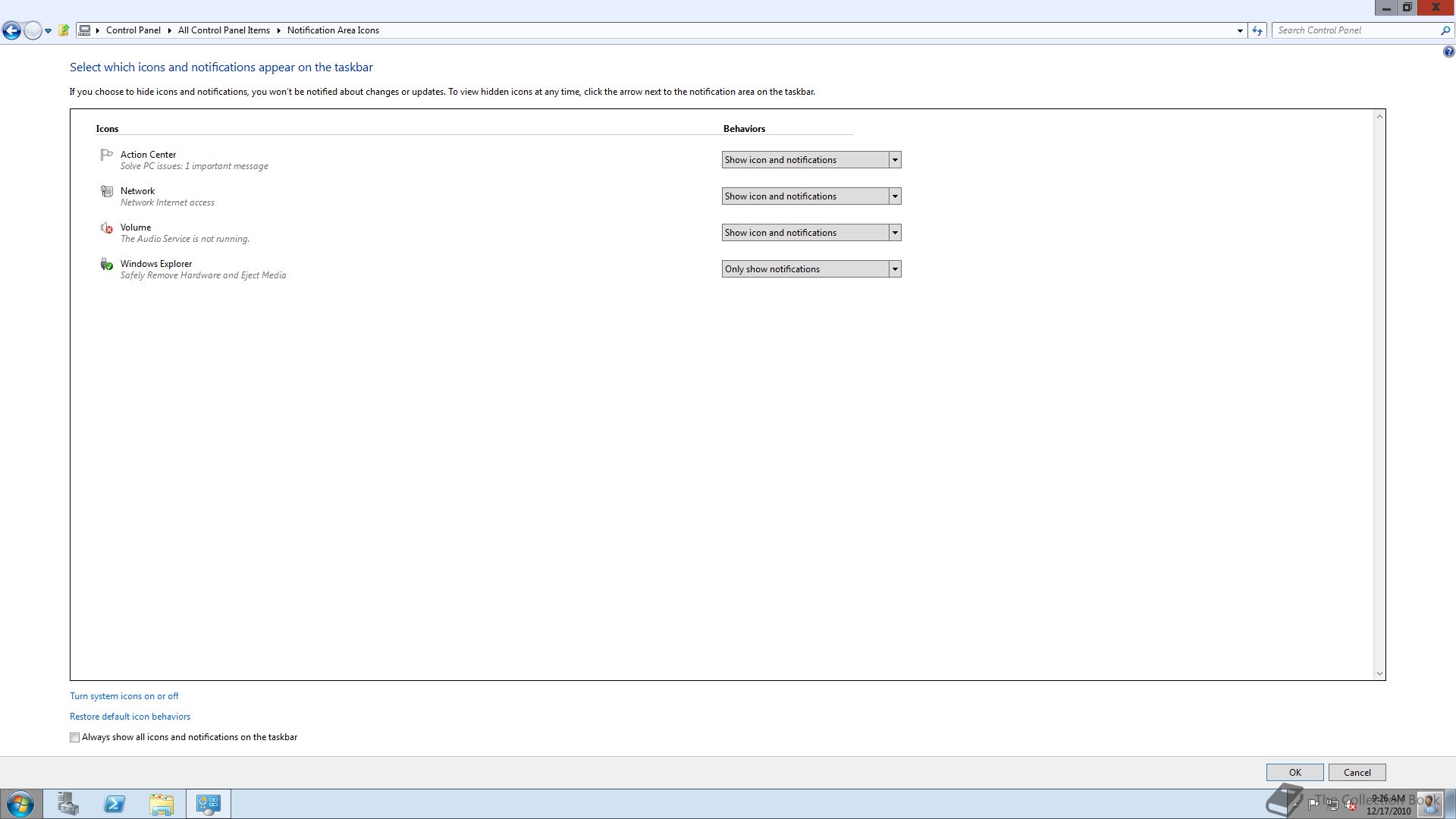Click the 'Network Internet access' text
Viewport: 1456px width, 819px height.
point(168,202)
